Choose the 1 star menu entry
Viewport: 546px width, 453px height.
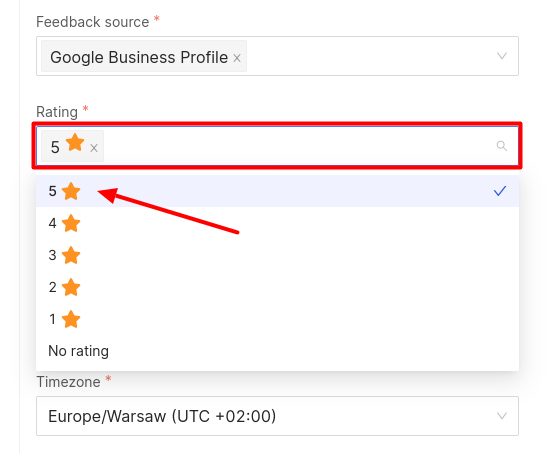277,319
